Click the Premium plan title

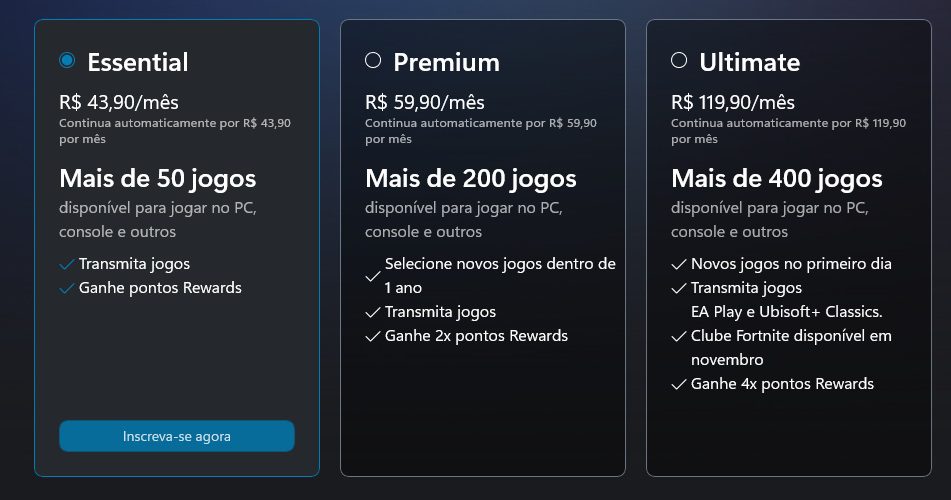(x=446, y=62)
